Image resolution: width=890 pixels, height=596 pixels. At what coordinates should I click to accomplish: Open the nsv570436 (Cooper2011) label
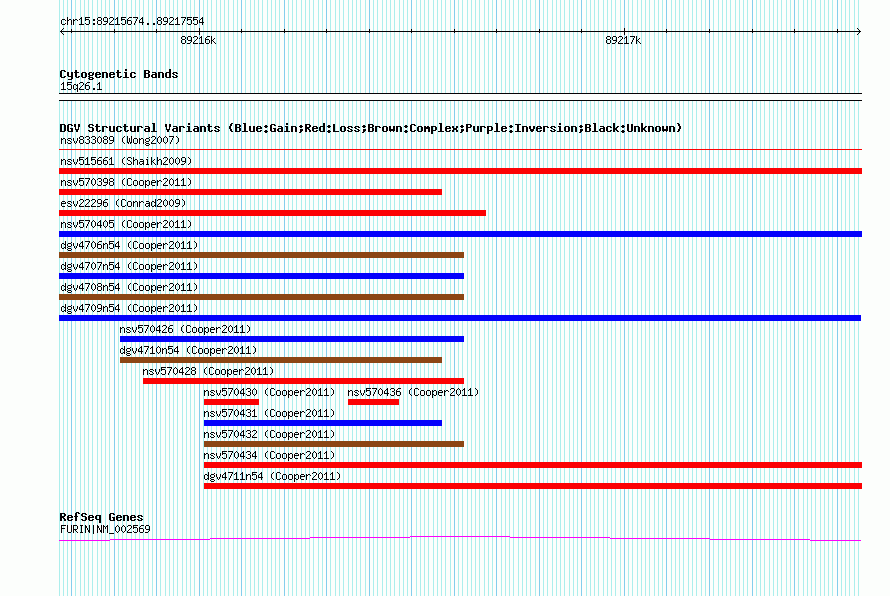[413, 392]
